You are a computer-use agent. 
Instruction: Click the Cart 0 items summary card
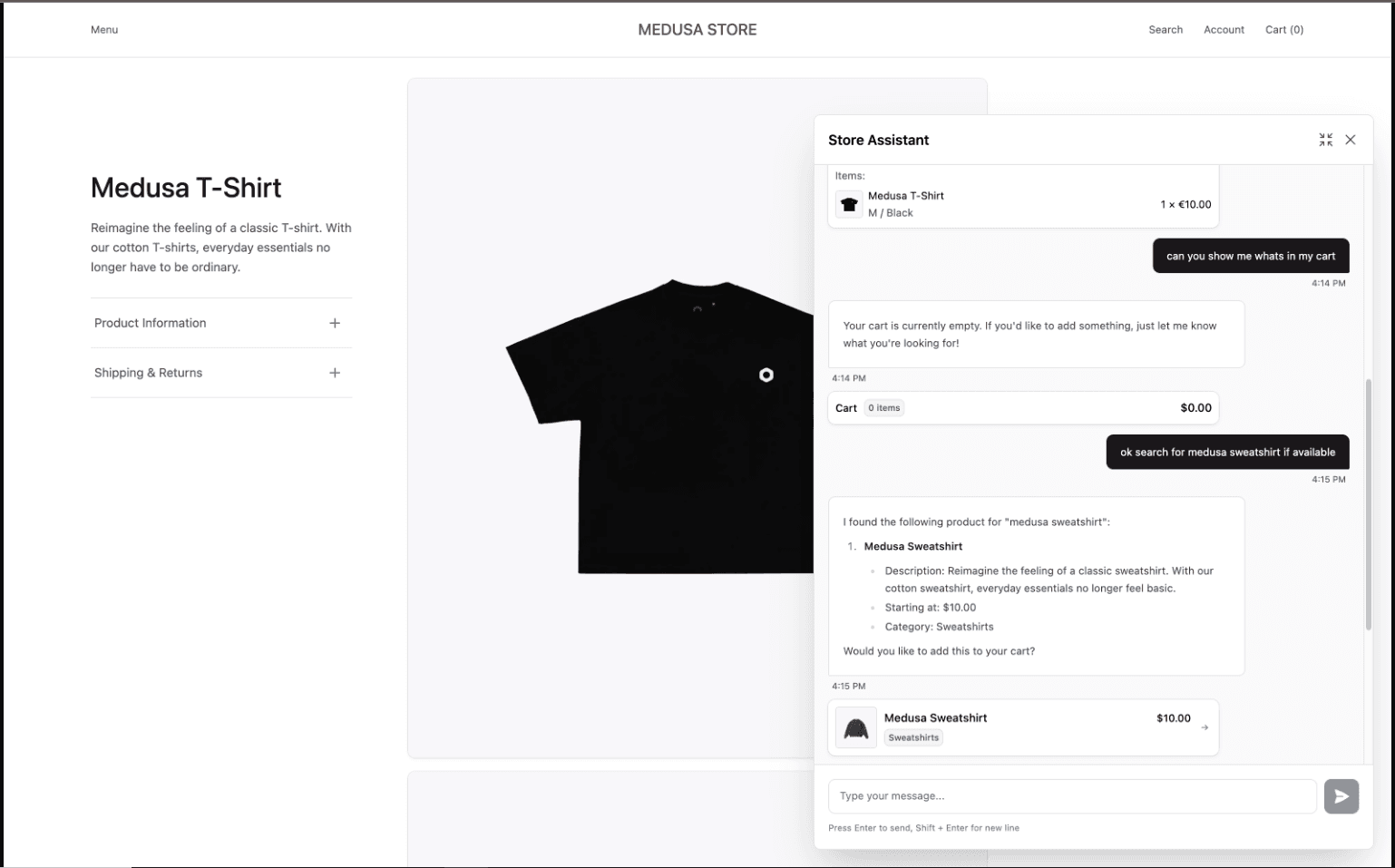point(1022,408)
